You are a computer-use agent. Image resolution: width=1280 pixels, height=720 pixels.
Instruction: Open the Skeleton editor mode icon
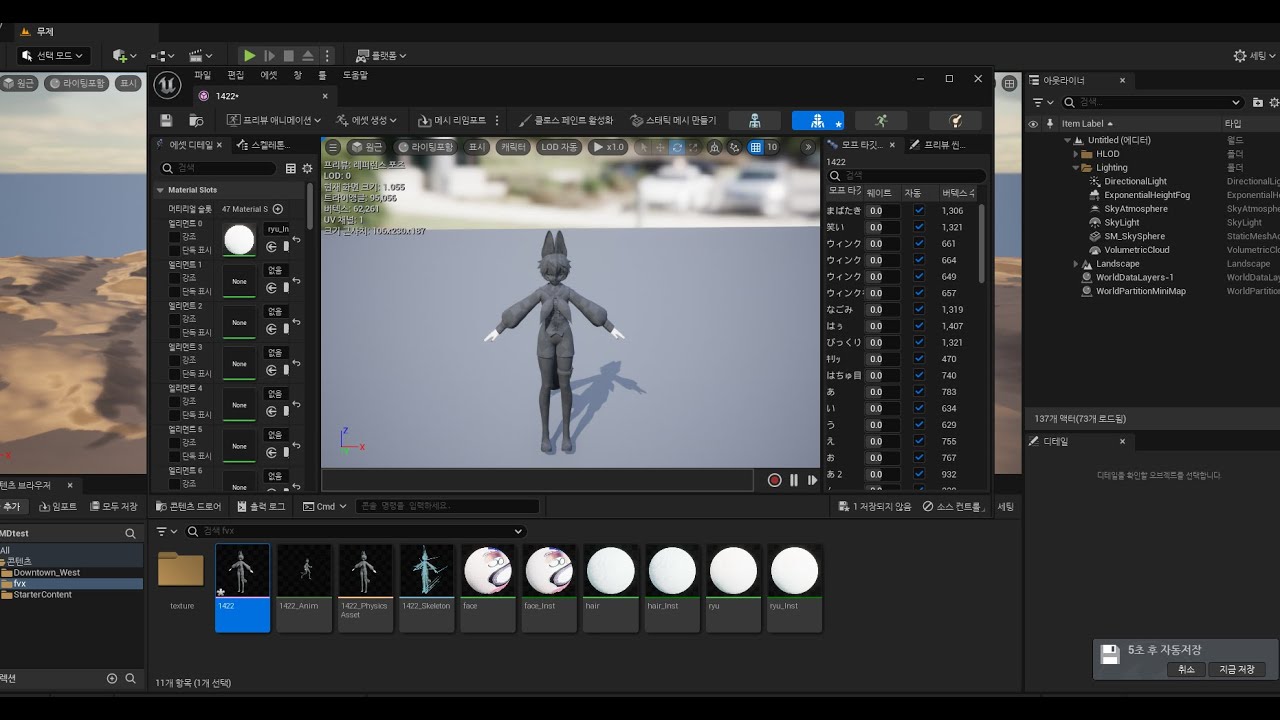(x=754, y=120)
